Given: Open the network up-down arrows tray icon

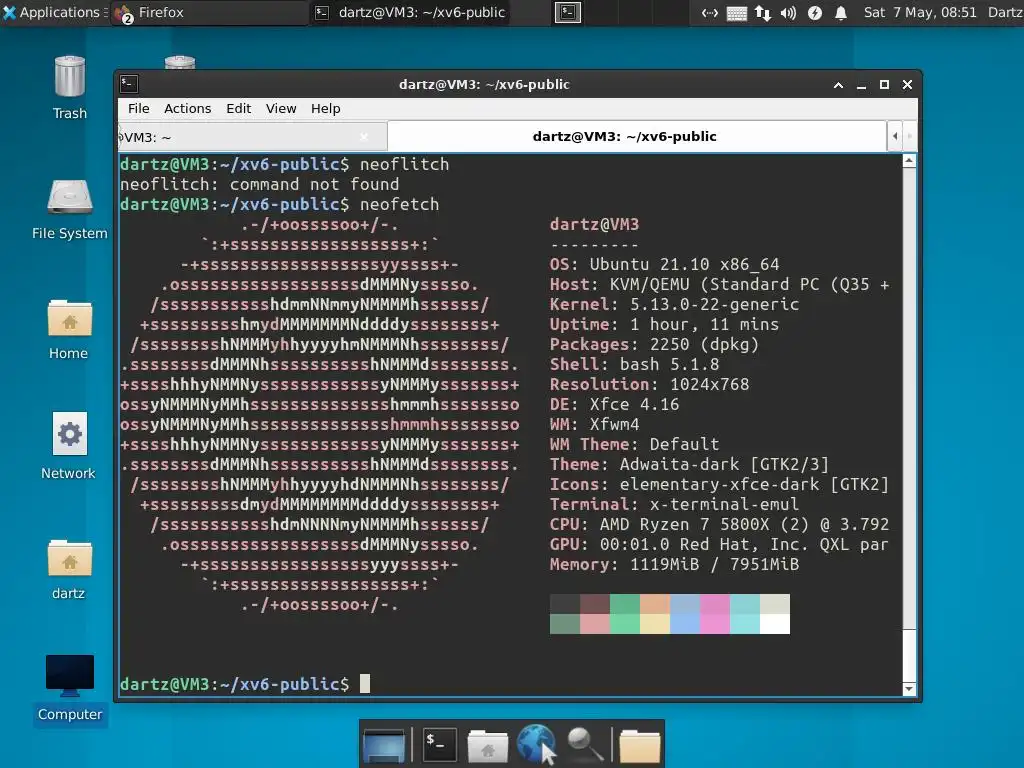Looking at the screenshot, I should coord(762,13).
